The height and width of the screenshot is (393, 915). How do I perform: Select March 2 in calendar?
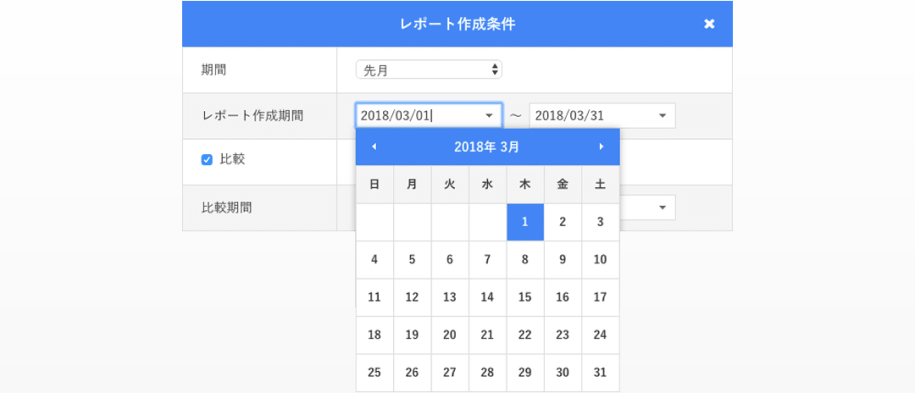coord(563,222)
